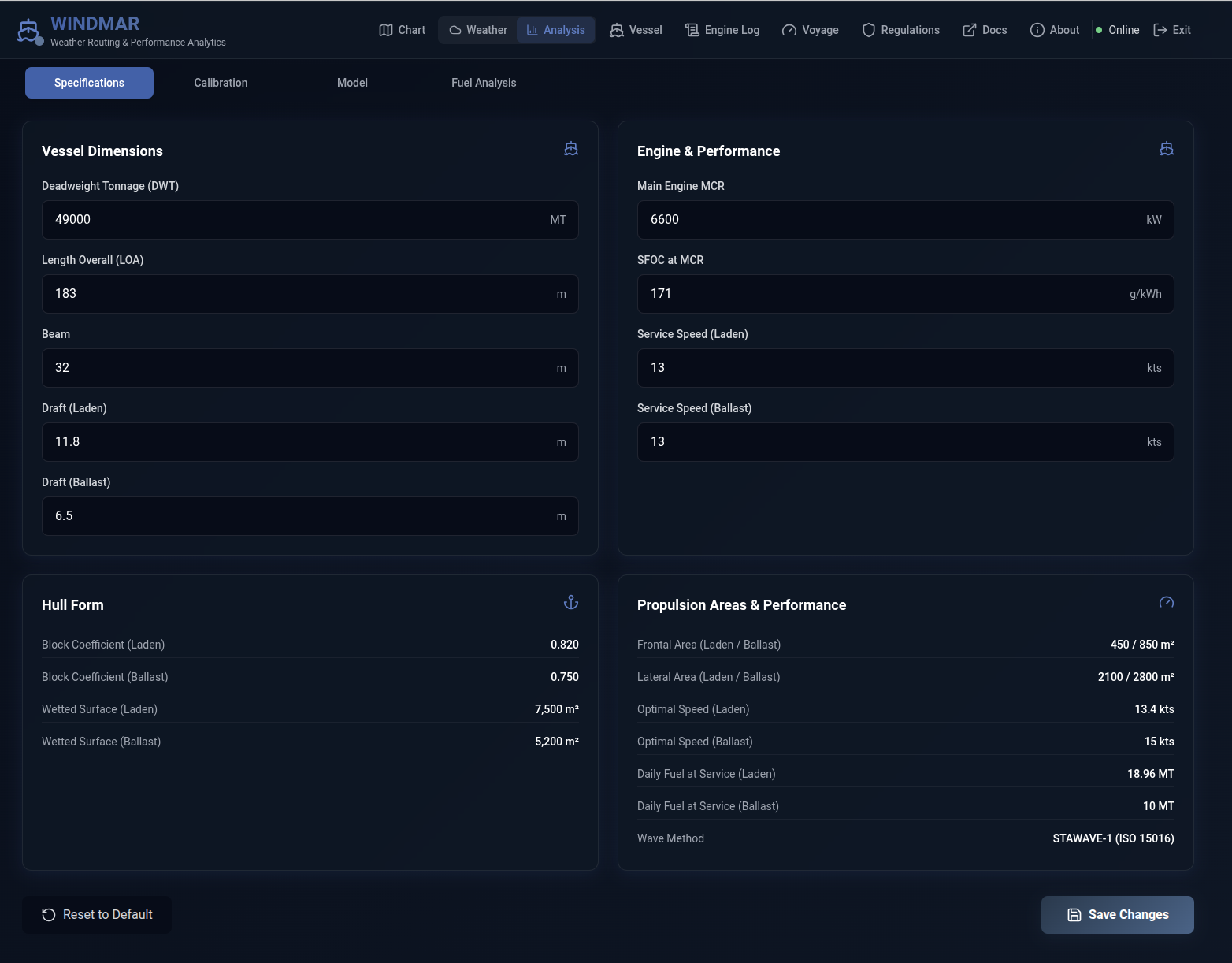
Task: Open the Voyage section
Action: (810, 30)
